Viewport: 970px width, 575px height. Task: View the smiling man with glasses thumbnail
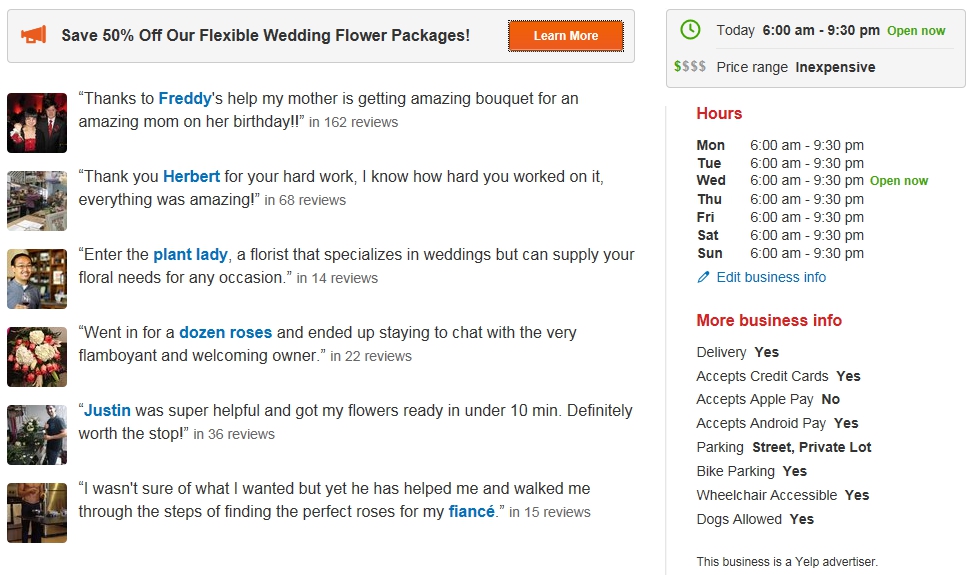[x=37, y=279]
